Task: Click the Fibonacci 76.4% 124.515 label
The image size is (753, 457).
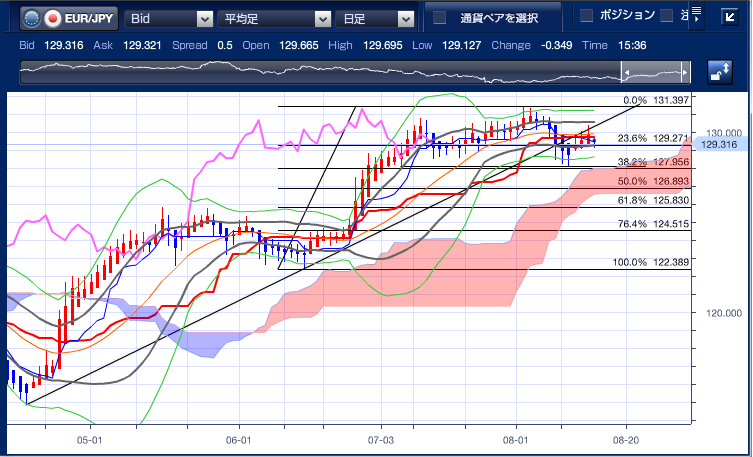Action: point(653,224)
